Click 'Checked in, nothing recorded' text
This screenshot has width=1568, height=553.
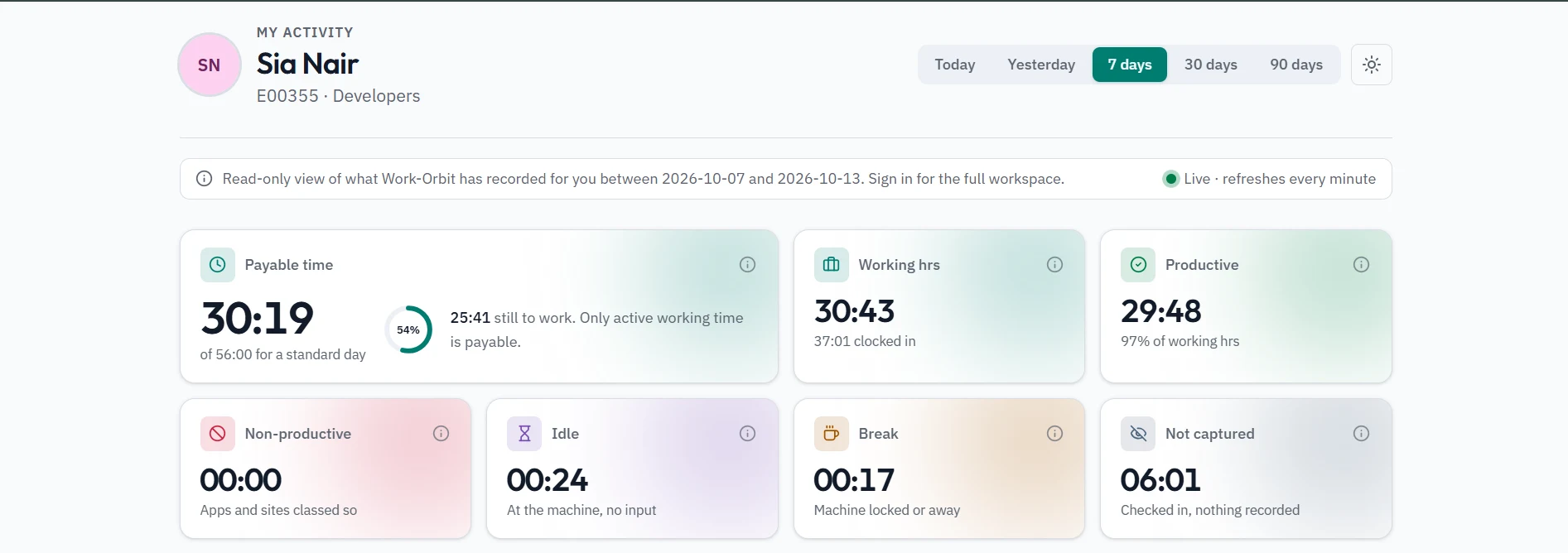click(x=1210, y=510)
